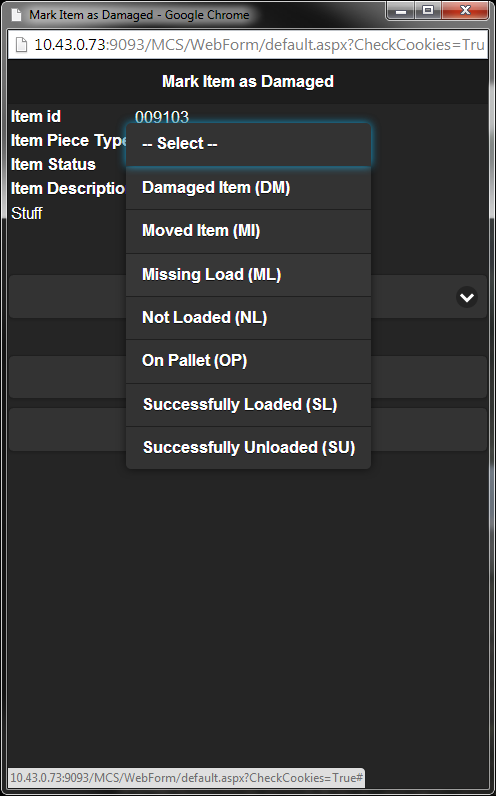Select Successfully Loaded (SL) status
The width and height of the screenshot is (496, 796).
(x=248, y=405)
